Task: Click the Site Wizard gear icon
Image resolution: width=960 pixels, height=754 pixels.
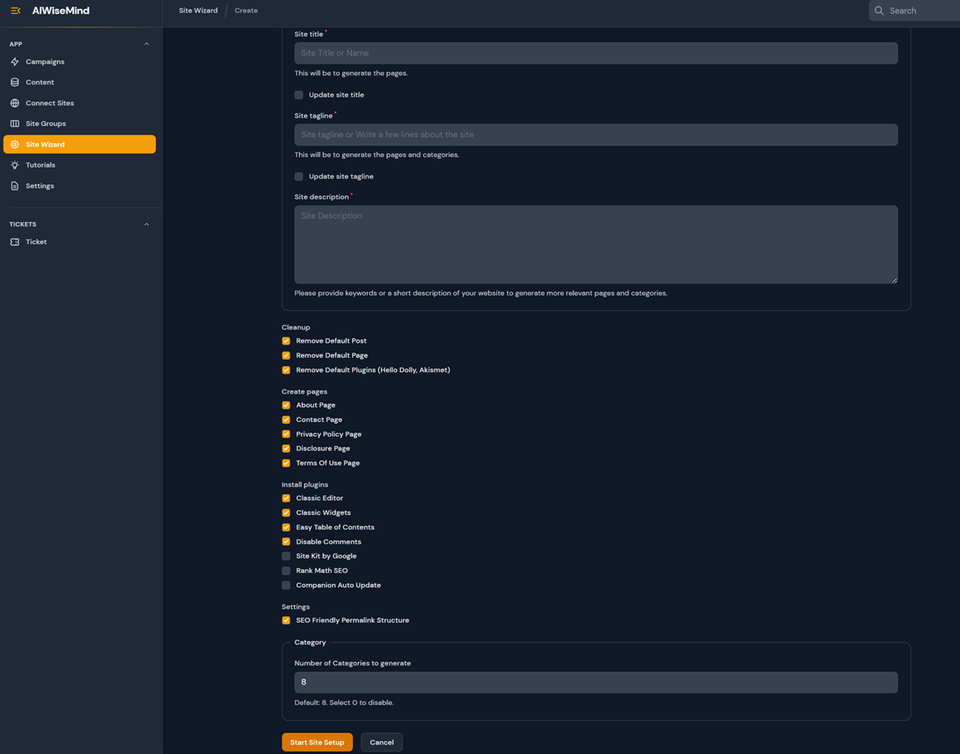Action: pyautogui.click(x=15, y=144)
